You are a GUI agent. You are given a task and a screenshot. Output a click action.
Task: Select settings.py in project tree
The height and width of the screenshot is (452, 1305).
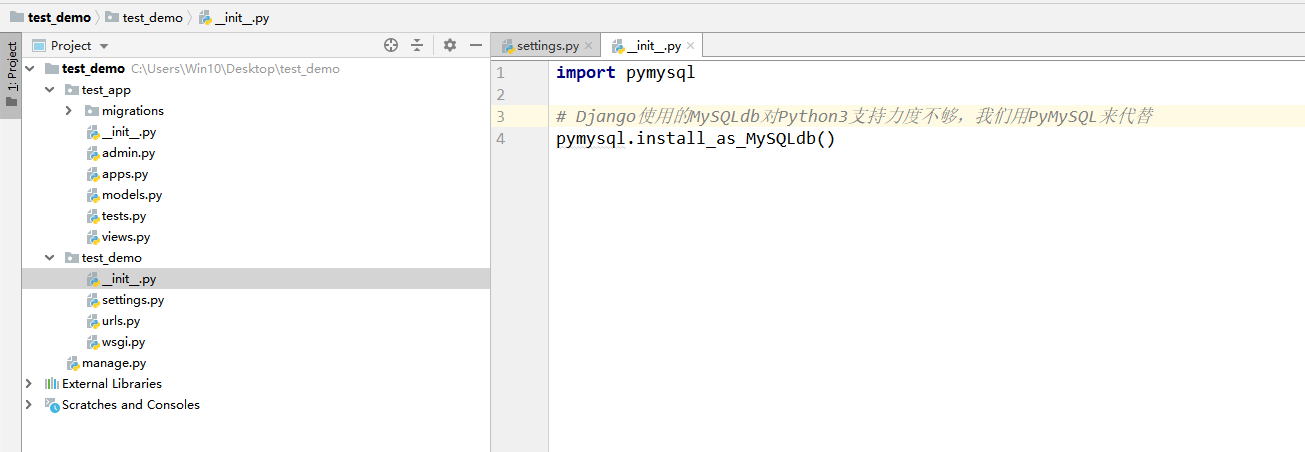(x=133, y=300)
